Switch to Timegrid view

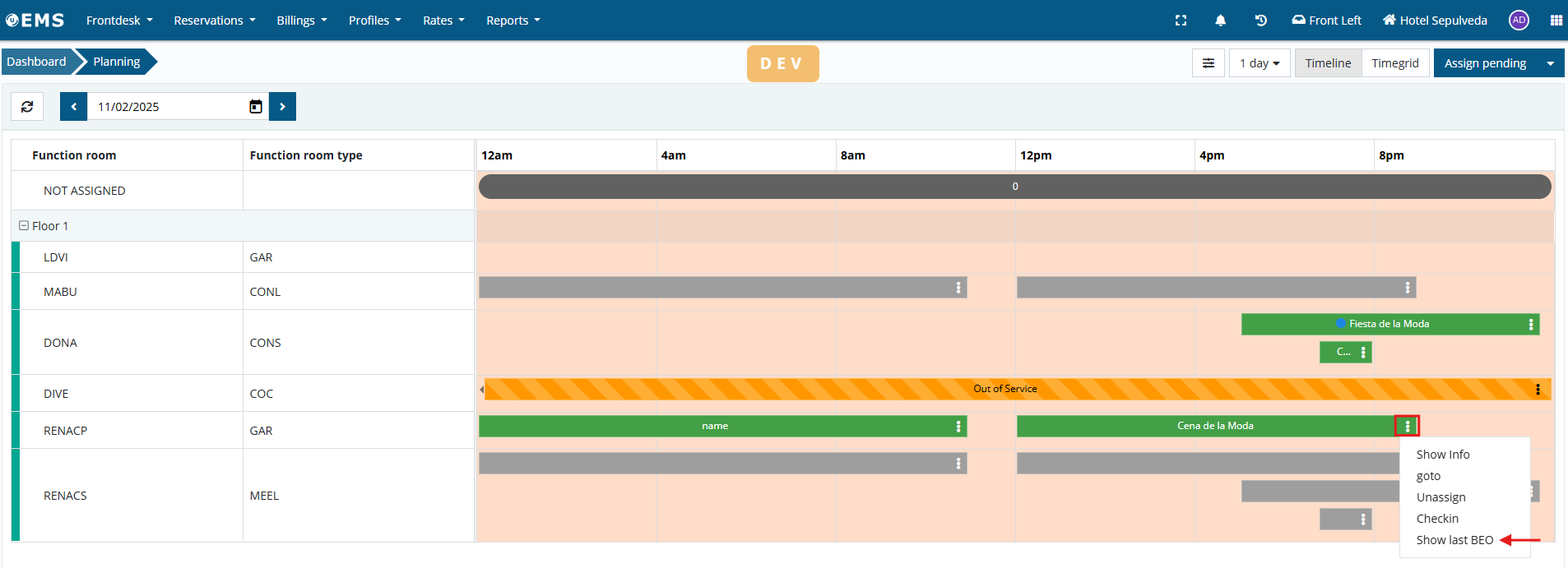1394,63
